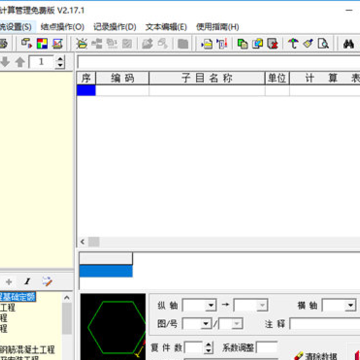360x360 pixels.
Task: Click the gray up-arrow move button
Action: pyautogui.click(x=20, y=62)
